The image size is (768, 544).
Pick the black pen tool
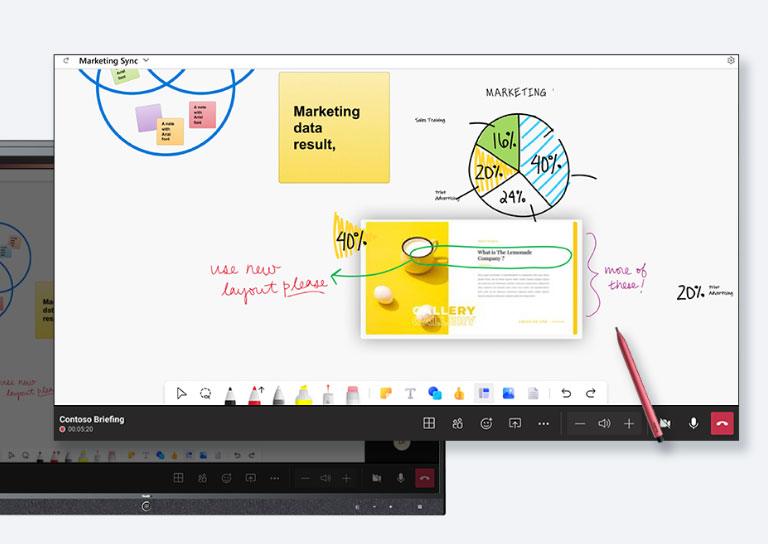click(x=230, y=394)
